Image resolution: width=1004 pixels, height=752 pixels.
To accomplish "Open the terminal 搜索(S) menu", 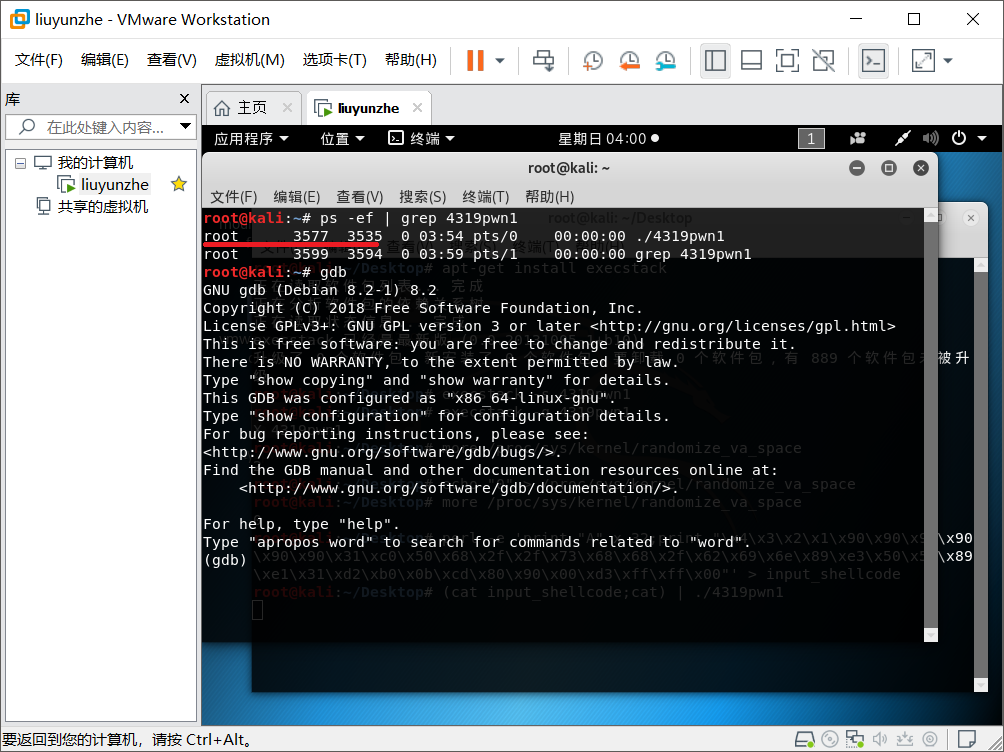I will 423,196.
